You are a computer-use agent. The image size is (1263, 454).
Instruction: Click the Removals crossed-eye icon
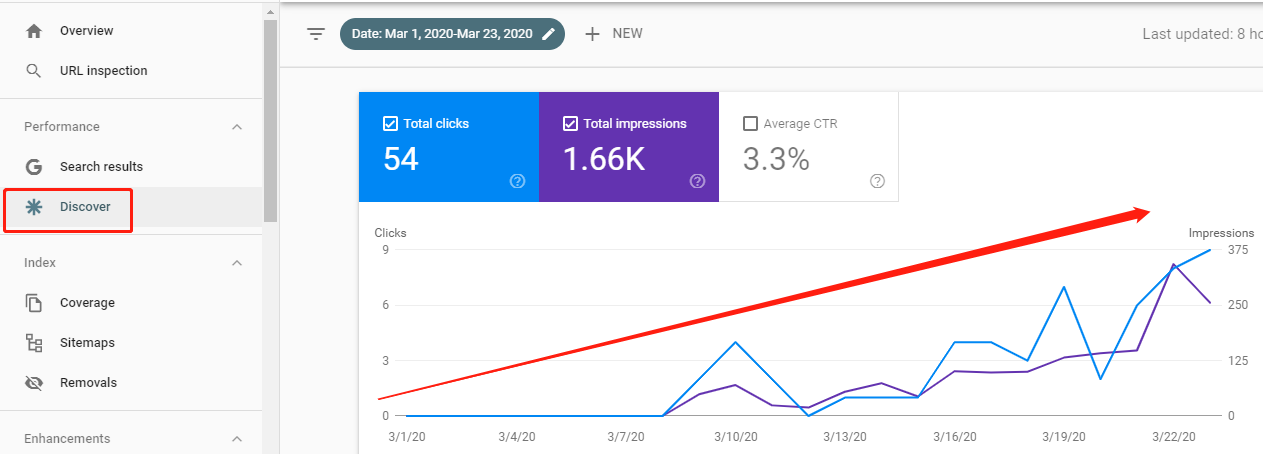34,383
